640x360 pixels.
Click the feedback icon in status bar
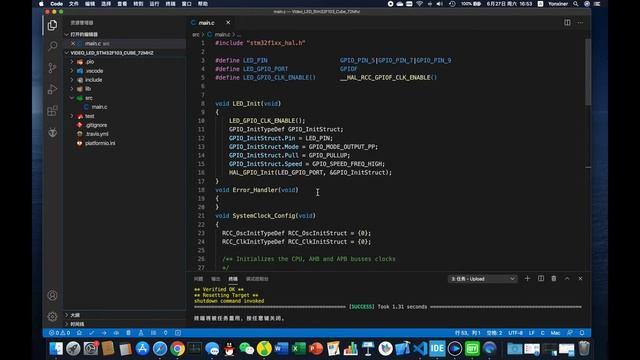coord(570,333)
